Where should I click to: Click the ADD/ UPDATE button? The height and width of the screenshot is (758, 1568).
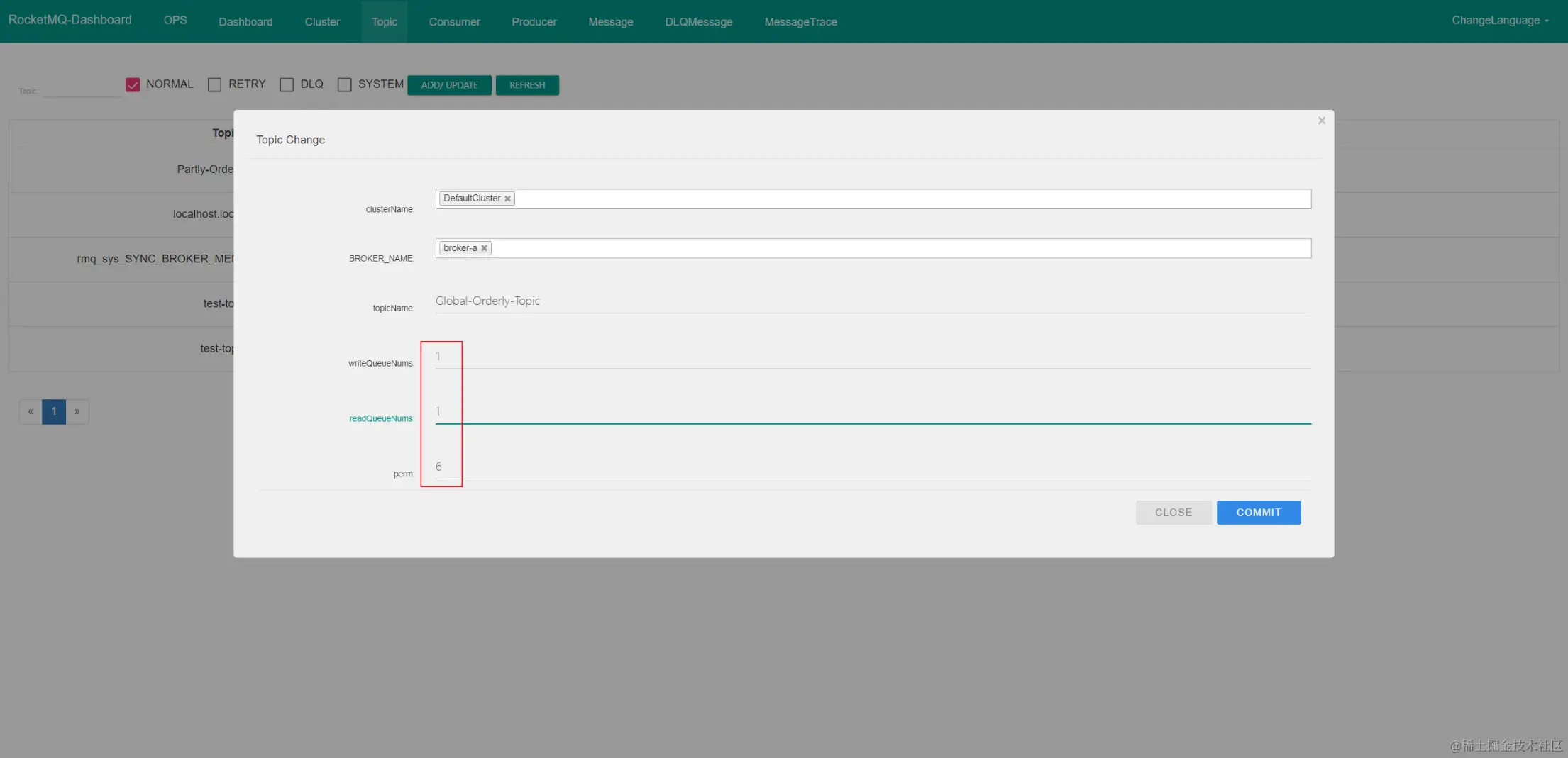pos(449,85)
